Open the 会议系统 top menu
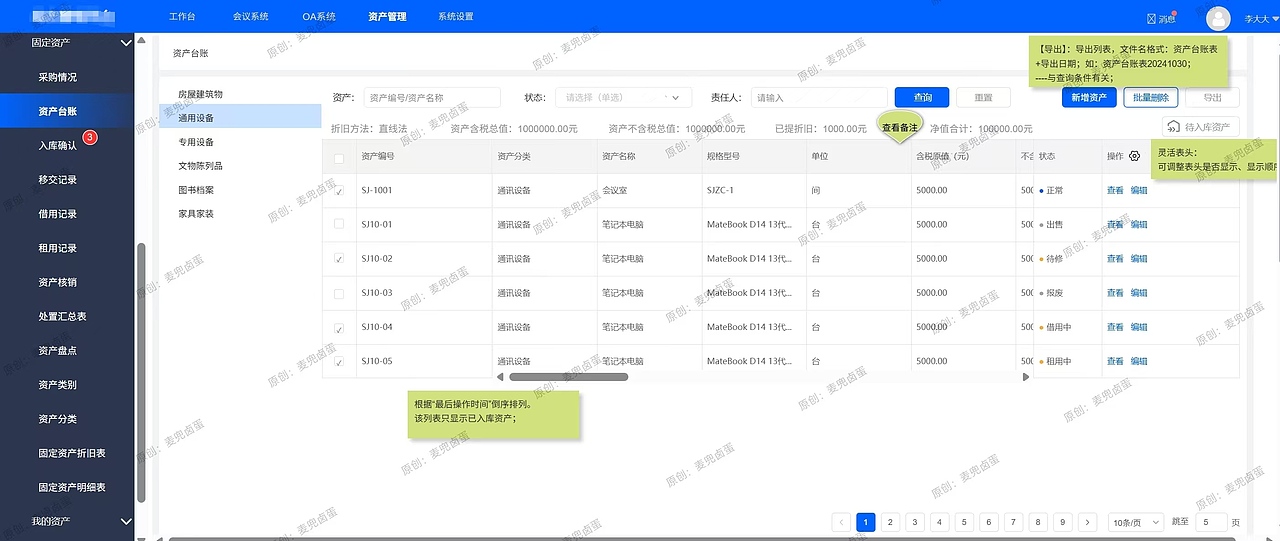1280x541 pixels. tap(250, 17)
